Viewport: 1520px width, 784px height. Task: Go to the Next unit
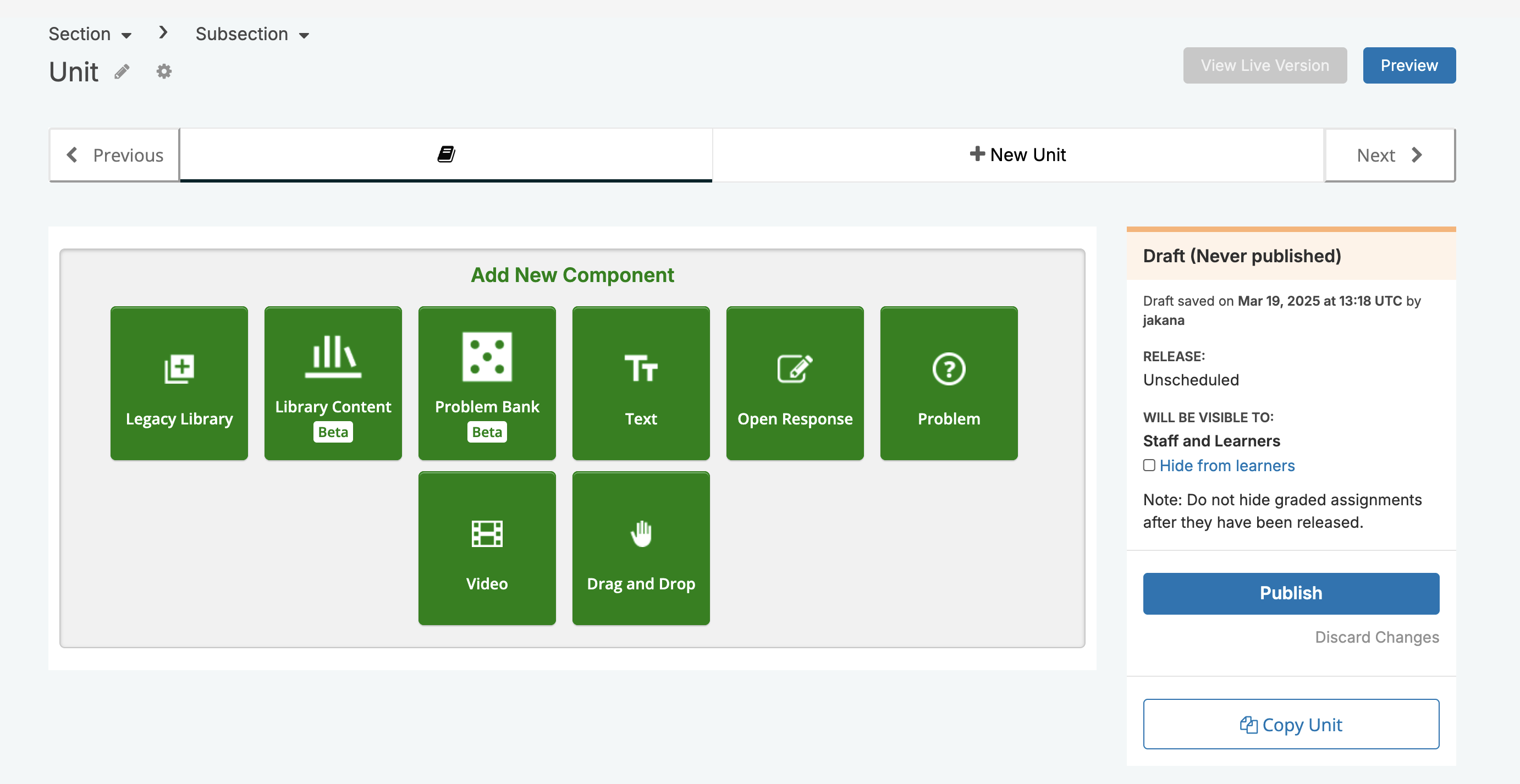point(1390,155)
